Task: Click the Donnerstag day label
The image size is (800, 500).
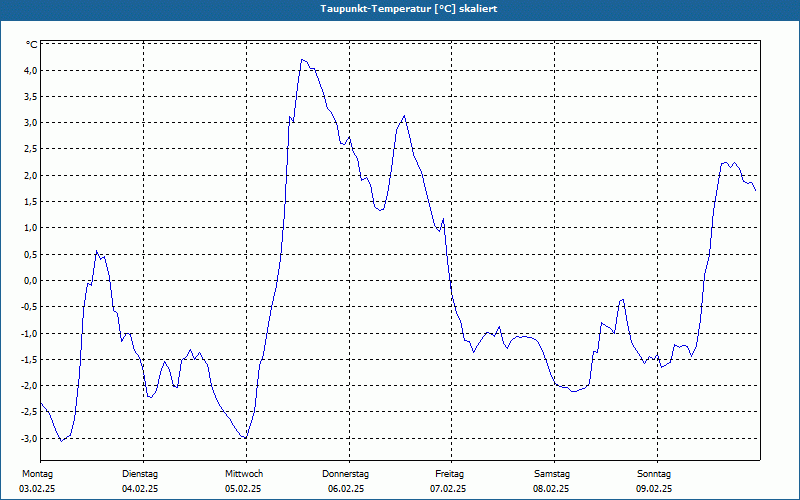Action: click(x=345, y=474)
